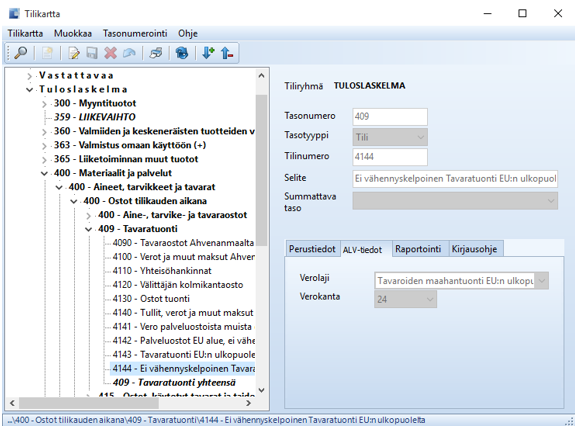Select account 4110 - Yhteisöhankinnat
The height and width of the screenshot is (426, 575).
[x=162, y=271]
